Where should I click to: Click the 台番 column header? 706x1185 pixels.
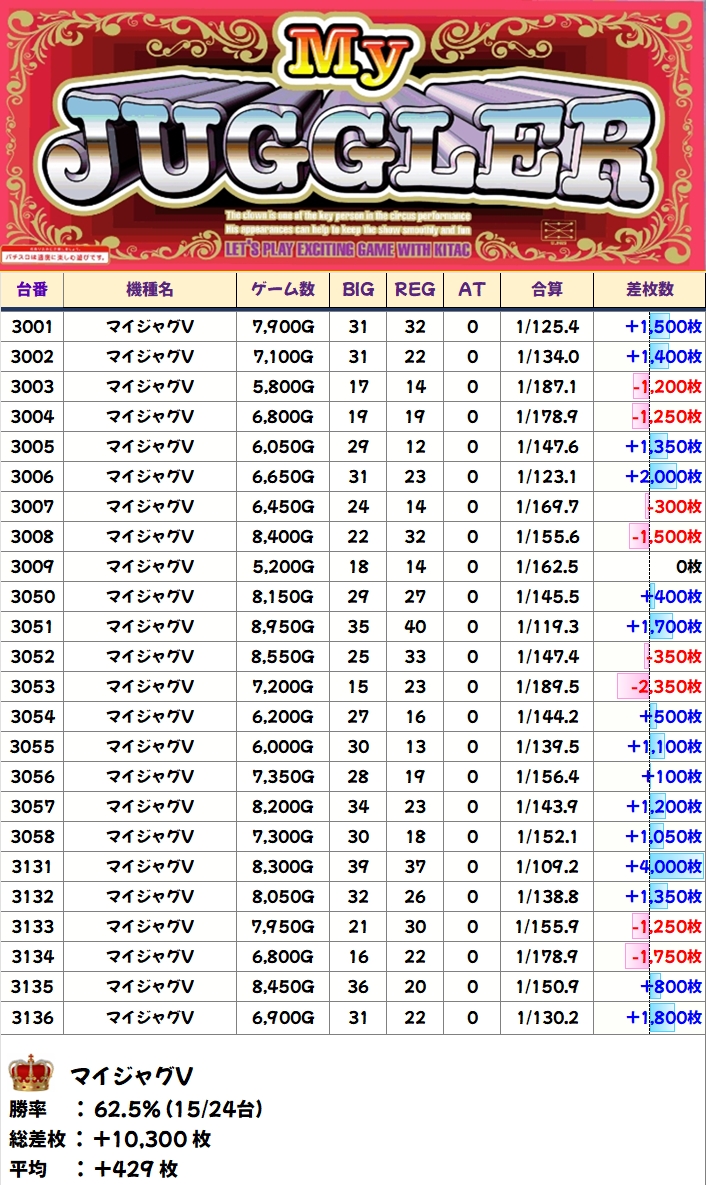point(32,290)
